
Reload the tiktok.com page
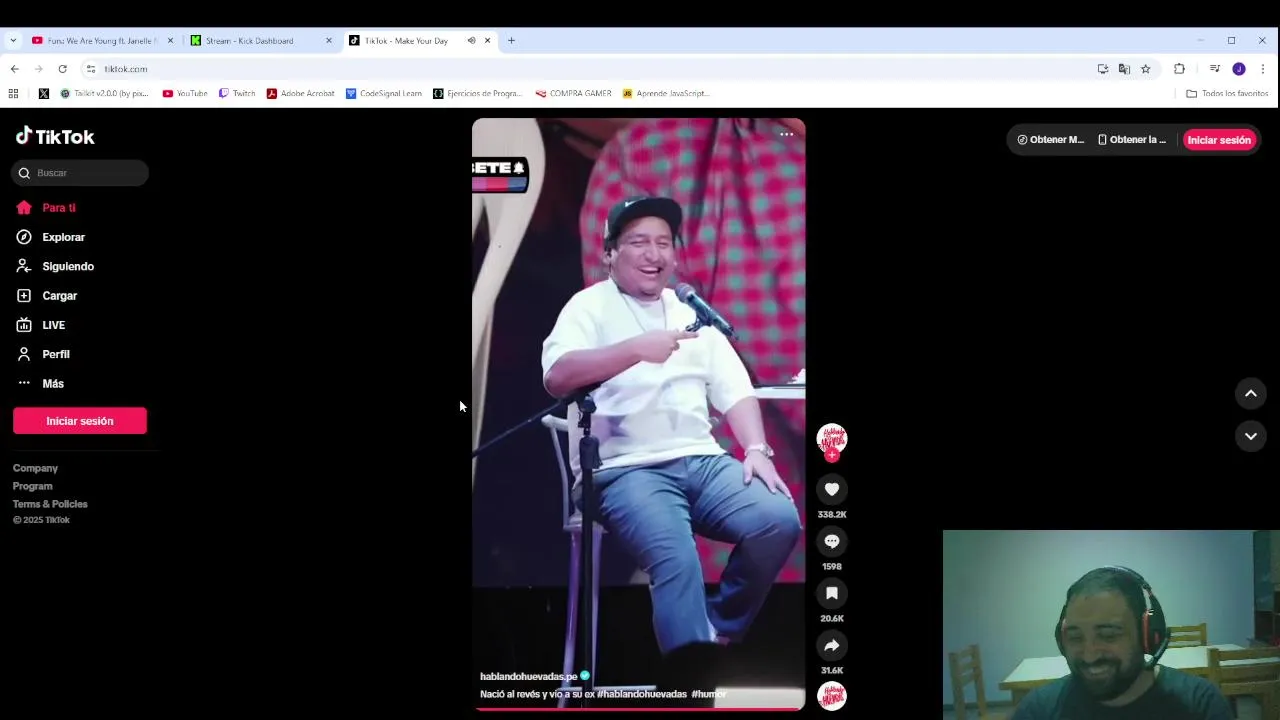pos(62,69)
